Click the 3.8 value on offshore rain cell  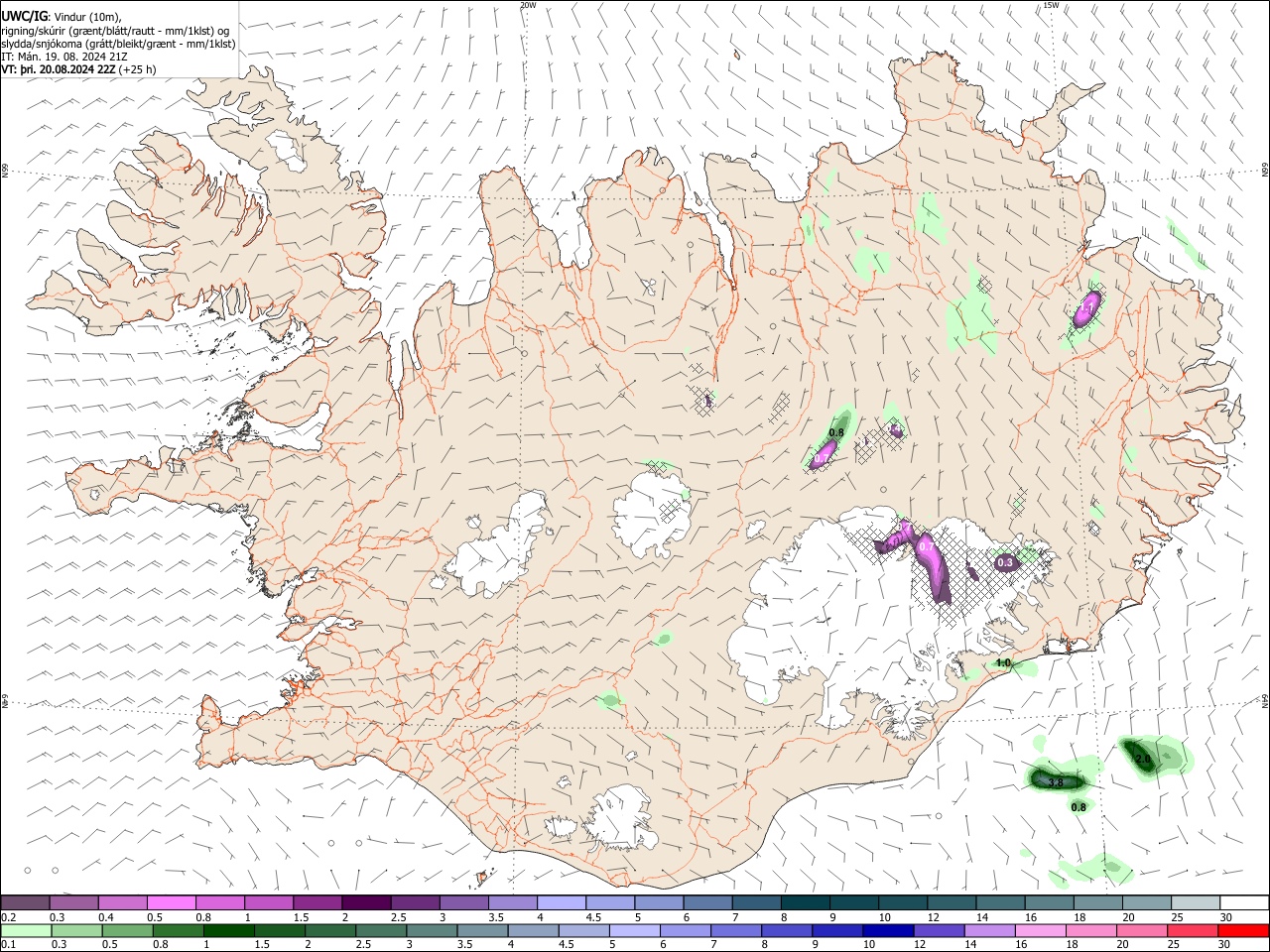pyautogui.click(x=1056, y=782)
